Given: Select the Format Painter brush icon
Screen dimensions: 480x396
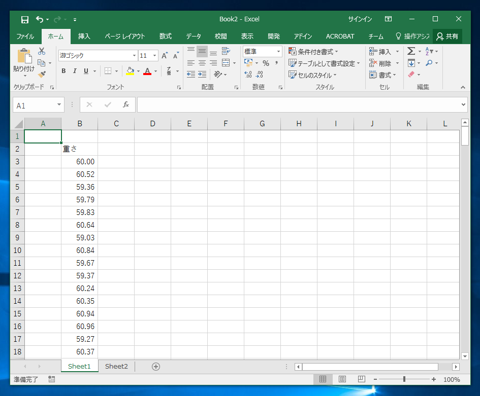Looking at the screenshot, I should click(42, 74).
